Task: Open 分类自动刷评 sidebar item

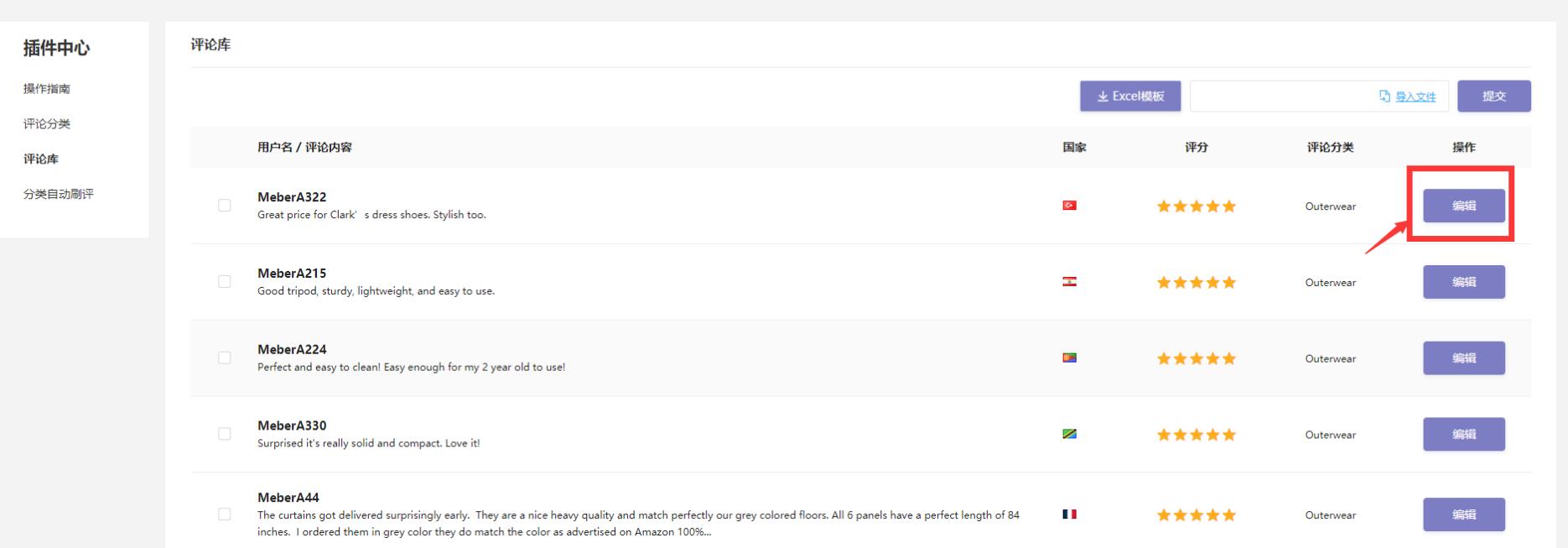Action: pos(59,195)
